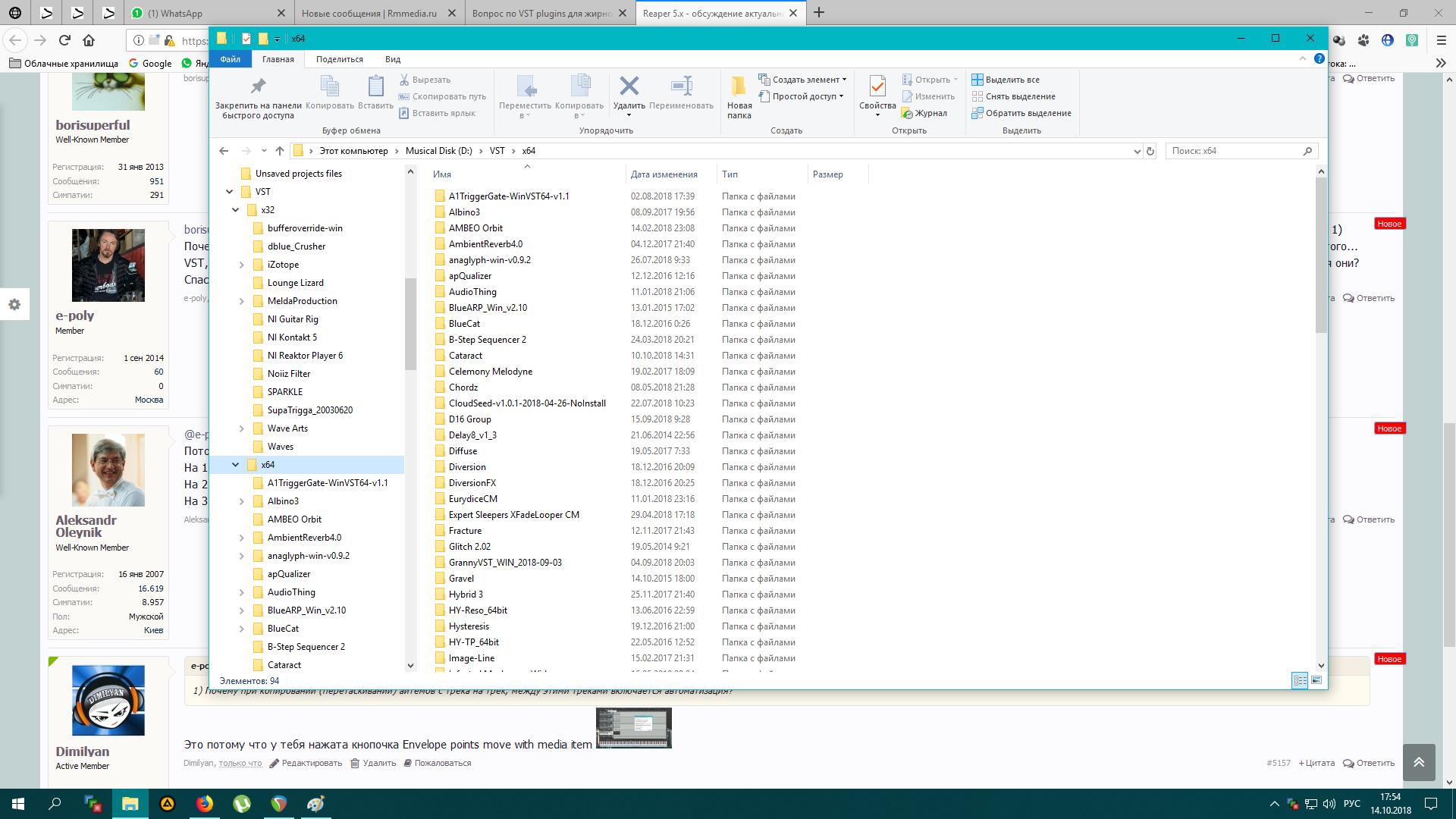1456x819 pixels.
Task: Click the up-one-level arrow in address bar
Action: click(x=280, y=151)
